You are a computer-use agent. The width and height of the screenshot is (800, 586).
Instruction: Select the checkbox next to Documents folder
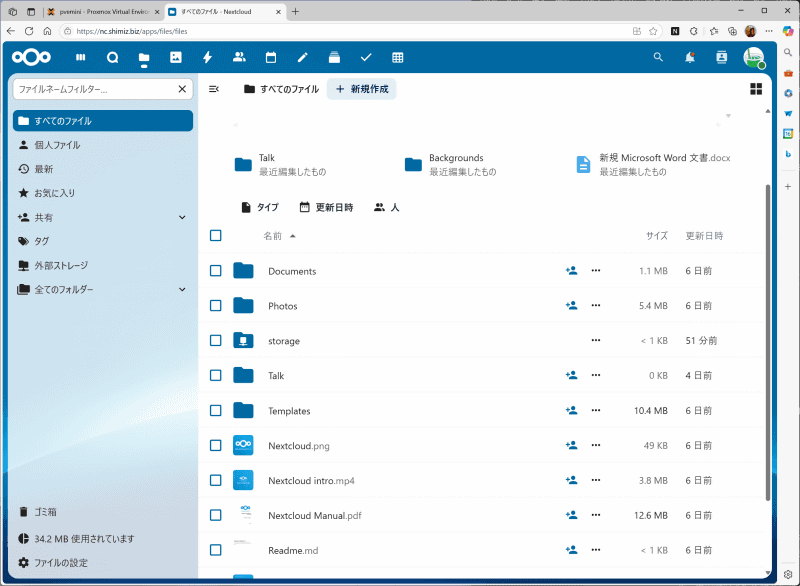[215, 271]
